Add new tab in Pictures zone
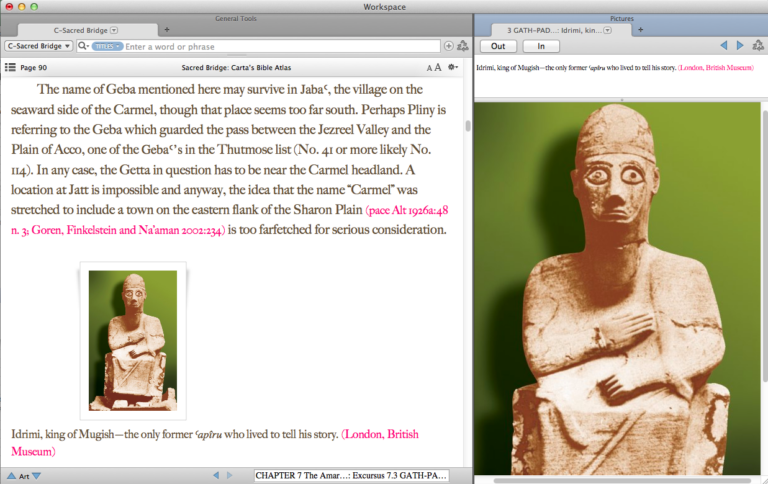This screenshot has height=484, width=768. click(641, 30)
